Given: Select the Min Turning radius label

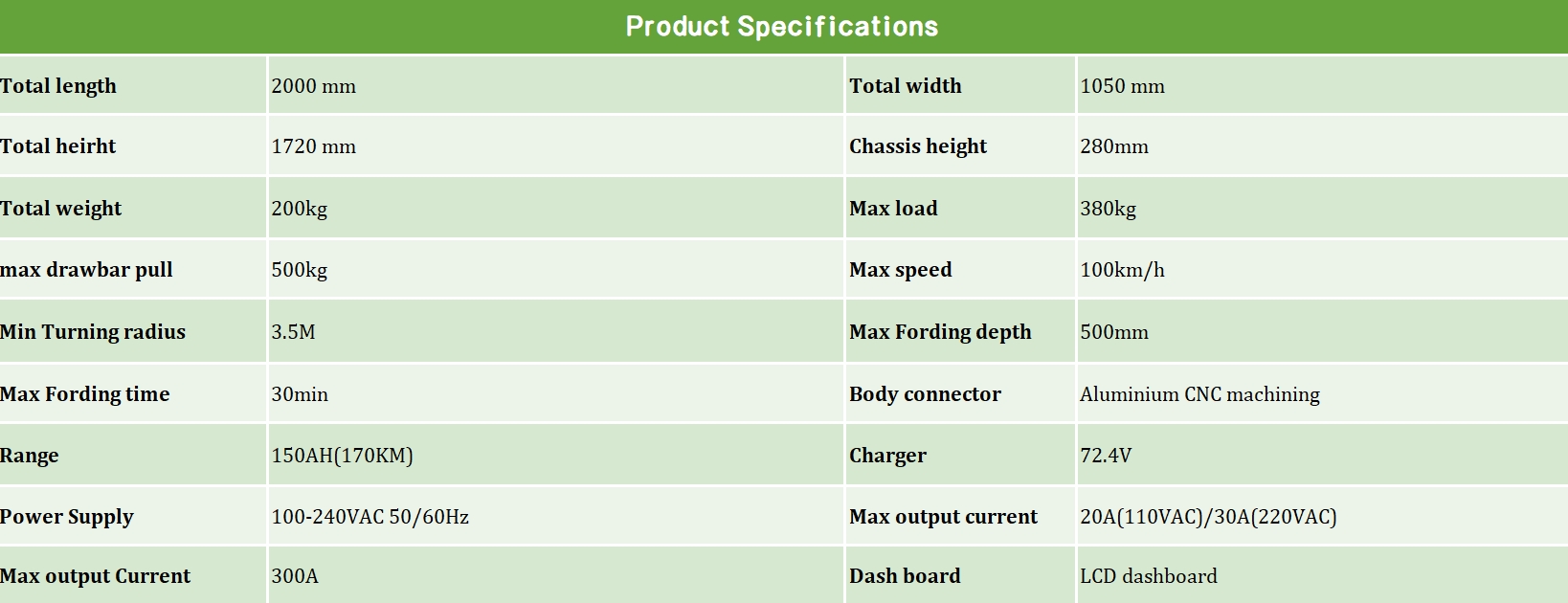Looking at the screenshot, I should pyautogui.click(x=93, y=332).
